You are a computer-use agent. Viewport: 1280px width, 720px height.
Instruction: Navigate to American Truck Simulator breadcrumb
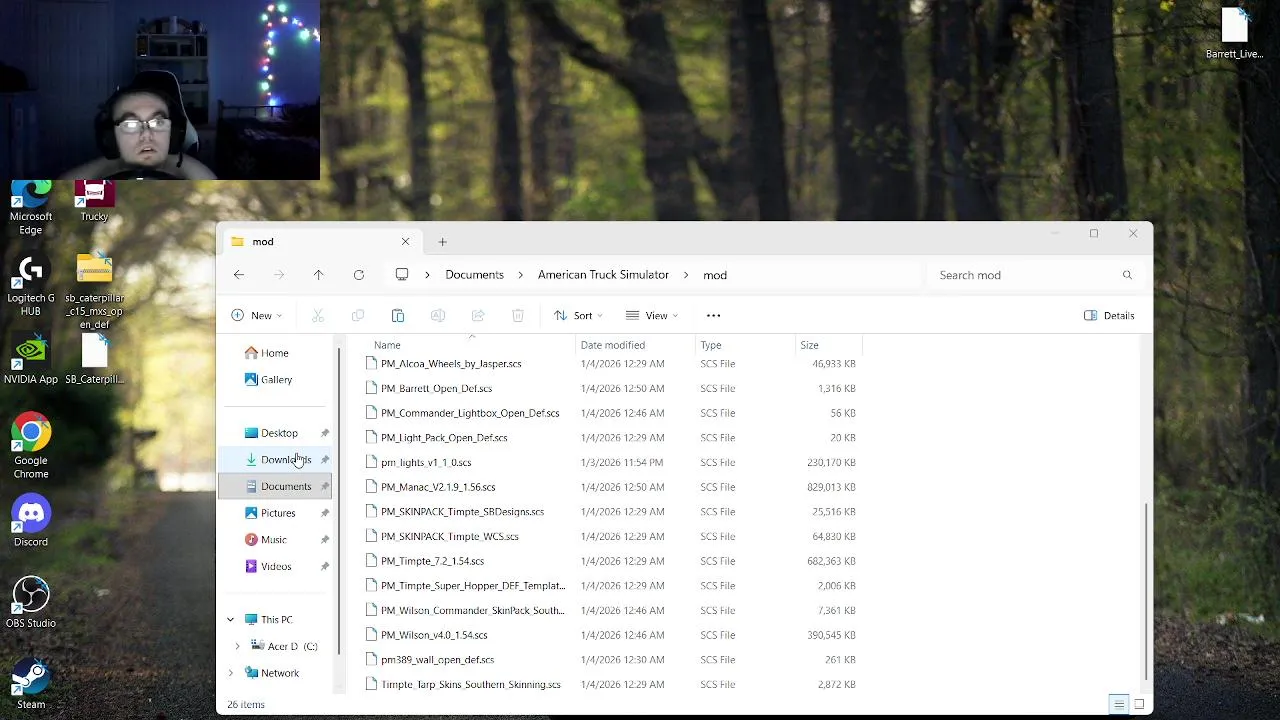click(x=603, y=275)
